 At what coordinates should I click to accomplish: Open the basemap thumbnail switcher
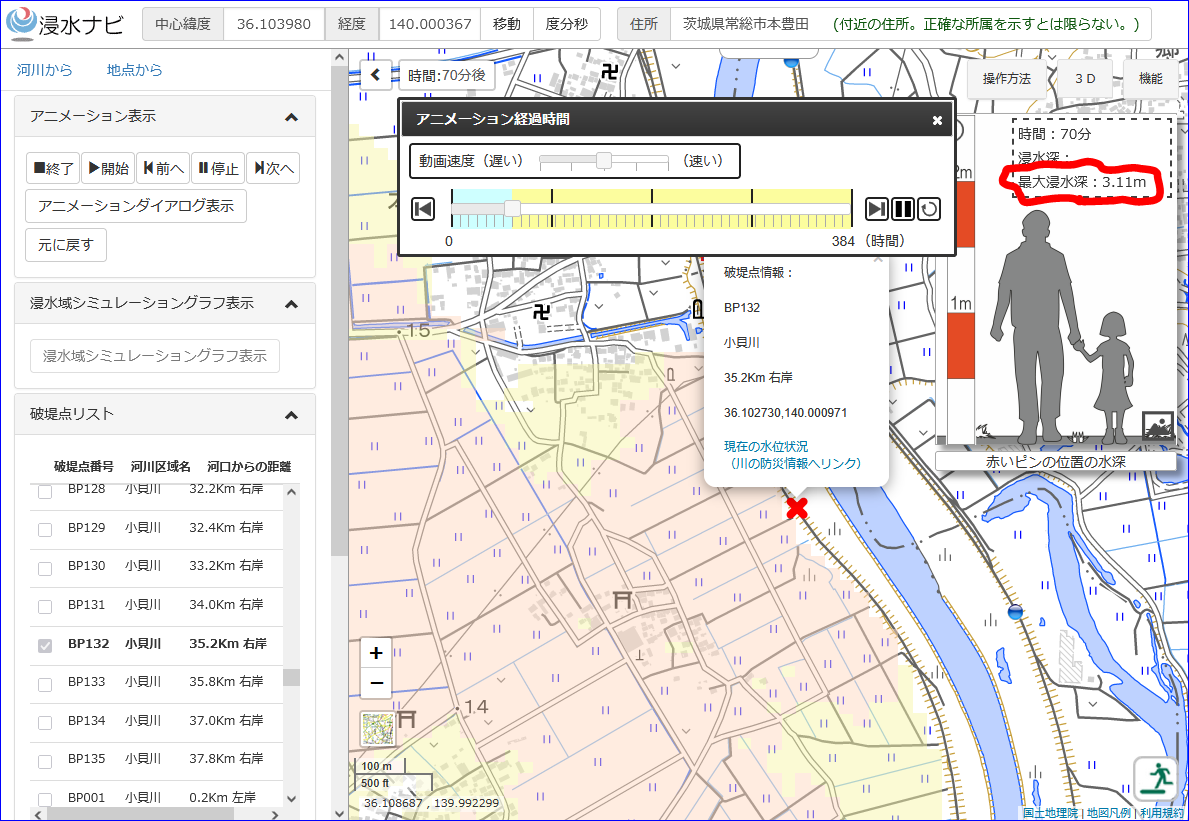tap(378, 729)
